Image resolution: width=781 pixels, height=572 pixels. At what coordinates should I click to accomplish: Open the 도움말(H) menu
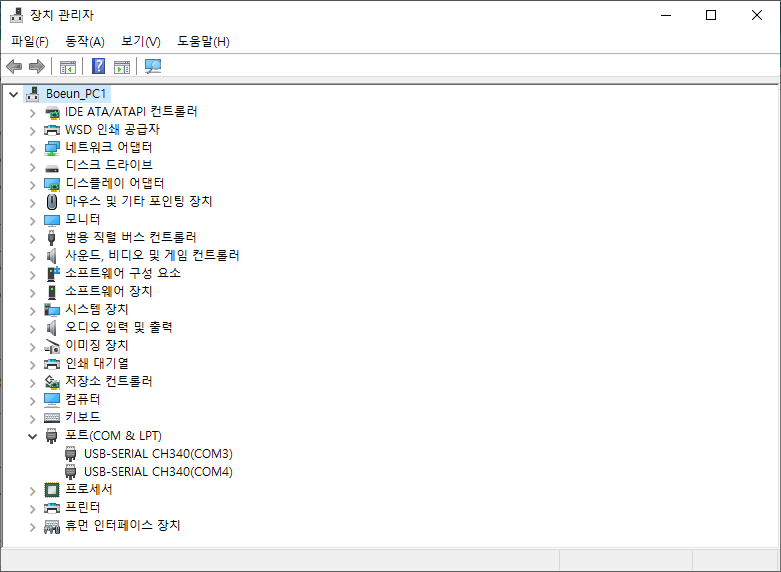[203, 41]
